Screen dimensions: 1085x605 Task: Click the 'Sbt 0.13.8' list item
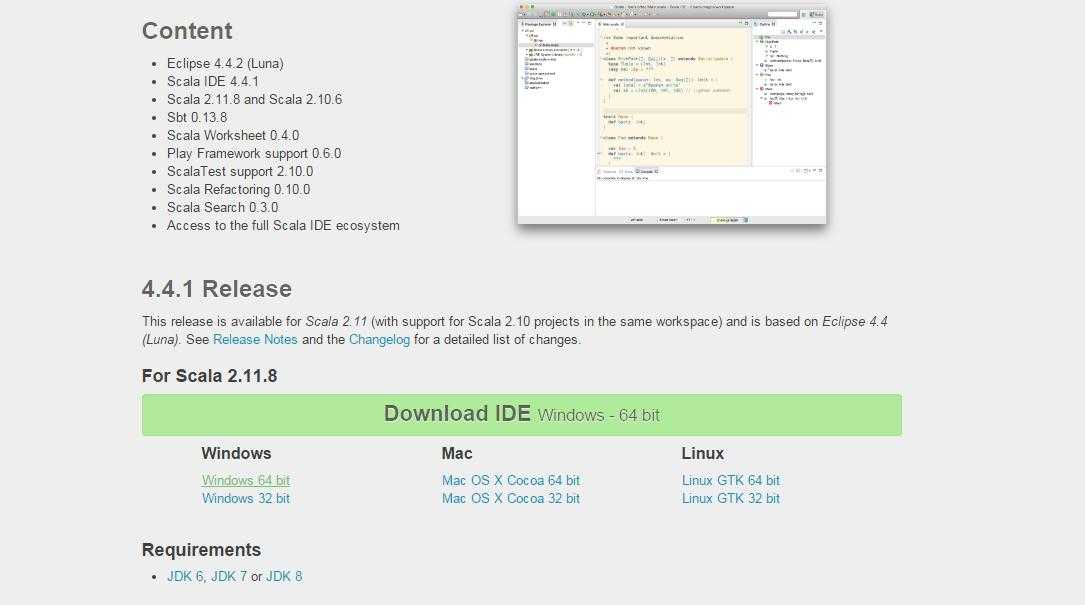pyautogui.click(x=197, y=118)
